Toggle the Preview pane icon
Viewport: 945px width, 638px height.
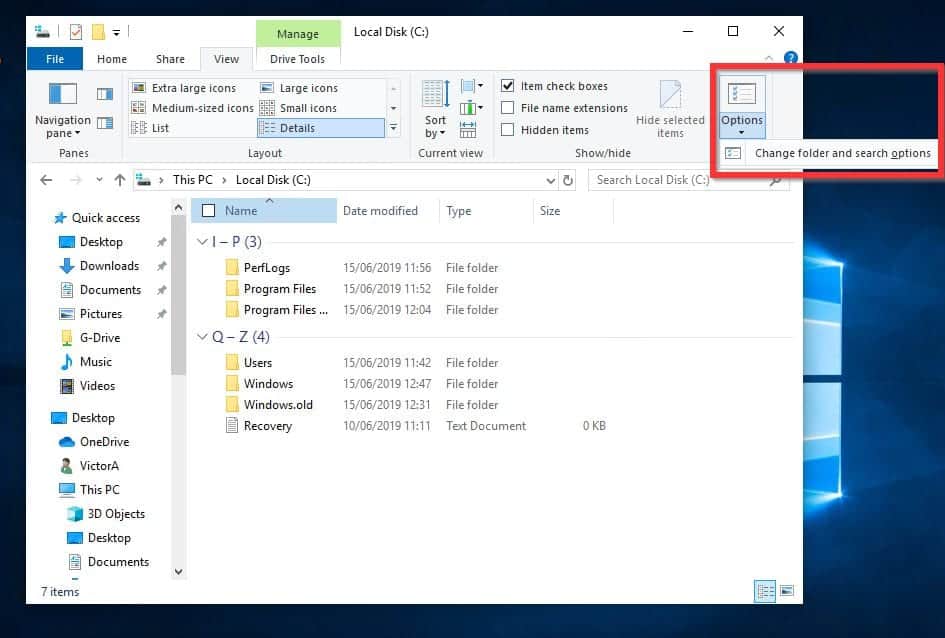(x=105, y=93)
